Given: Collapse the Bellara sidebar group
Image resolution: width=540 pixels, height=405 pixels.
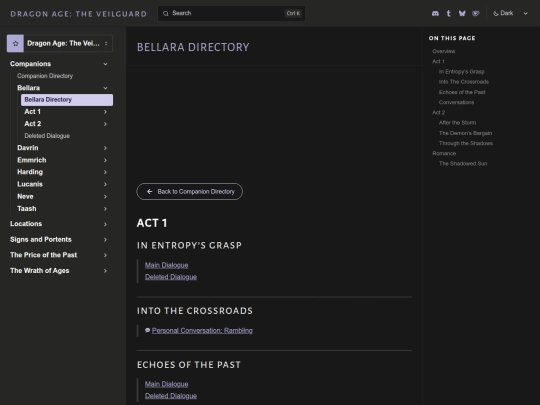Looking at the screenshot, I should coord(105,88).
